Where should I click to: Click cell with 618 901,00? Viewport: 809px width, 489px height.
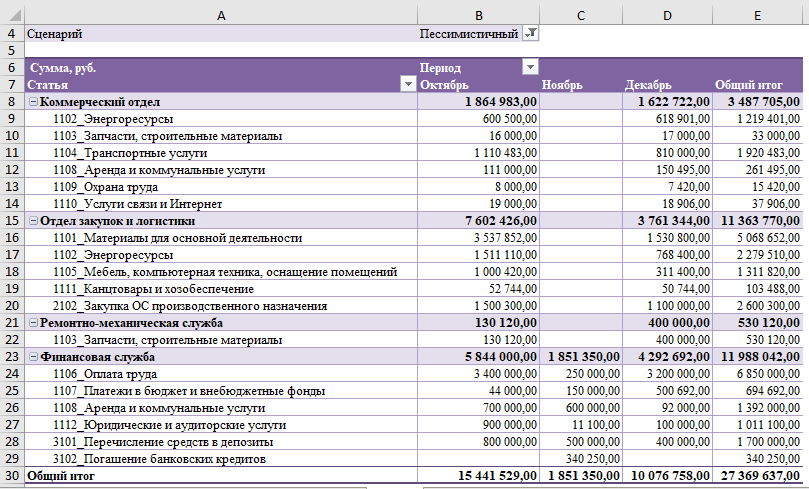[667, 119]
